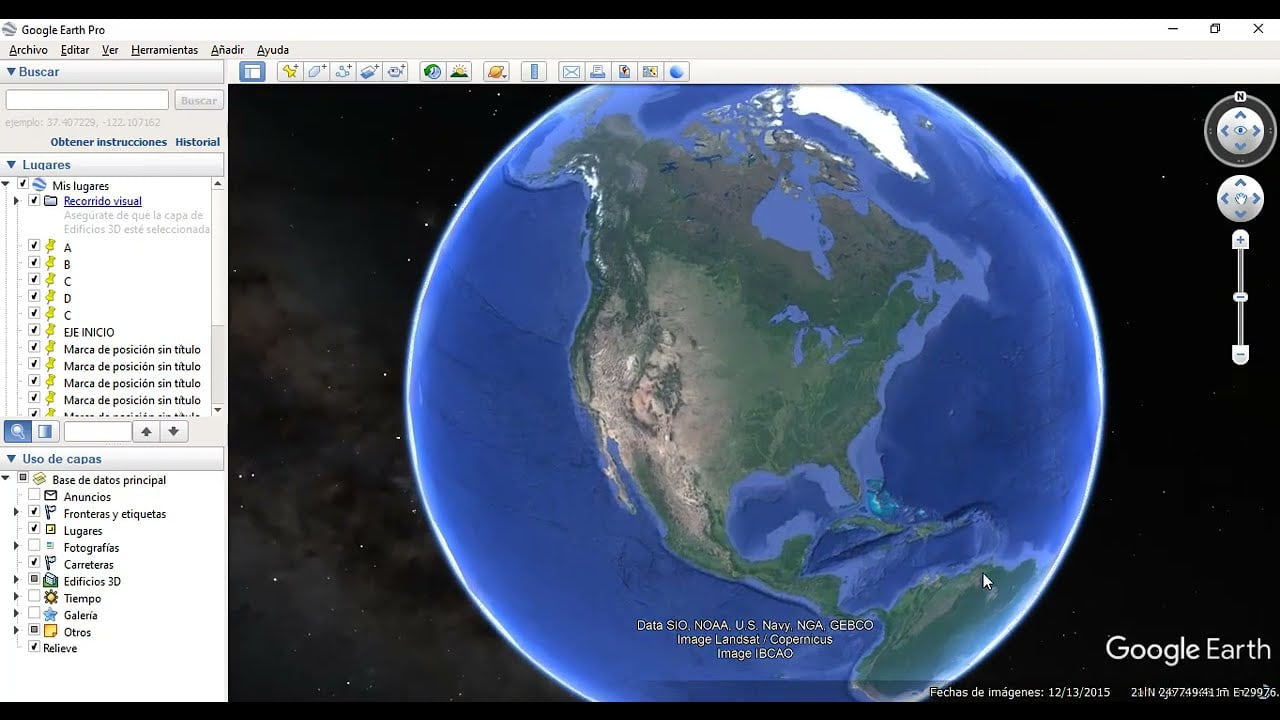1280x720 pixels.
Task: Add an image overlay from the toolbar
Action: (x=370, y=71)
